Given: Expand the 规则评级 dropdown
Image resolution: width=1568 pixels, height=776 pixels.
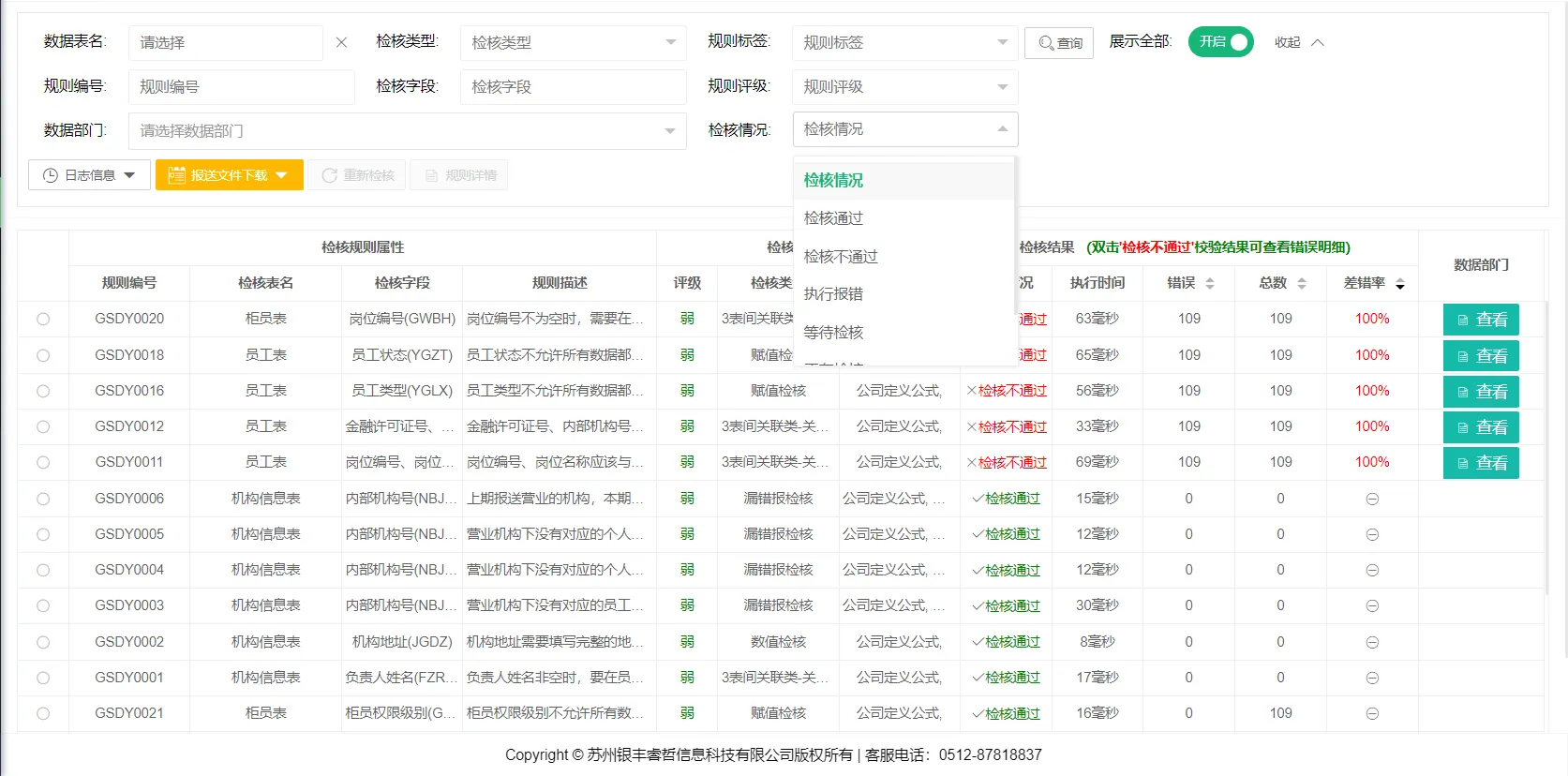Looking at the screenshot, I should pos(904,86).
